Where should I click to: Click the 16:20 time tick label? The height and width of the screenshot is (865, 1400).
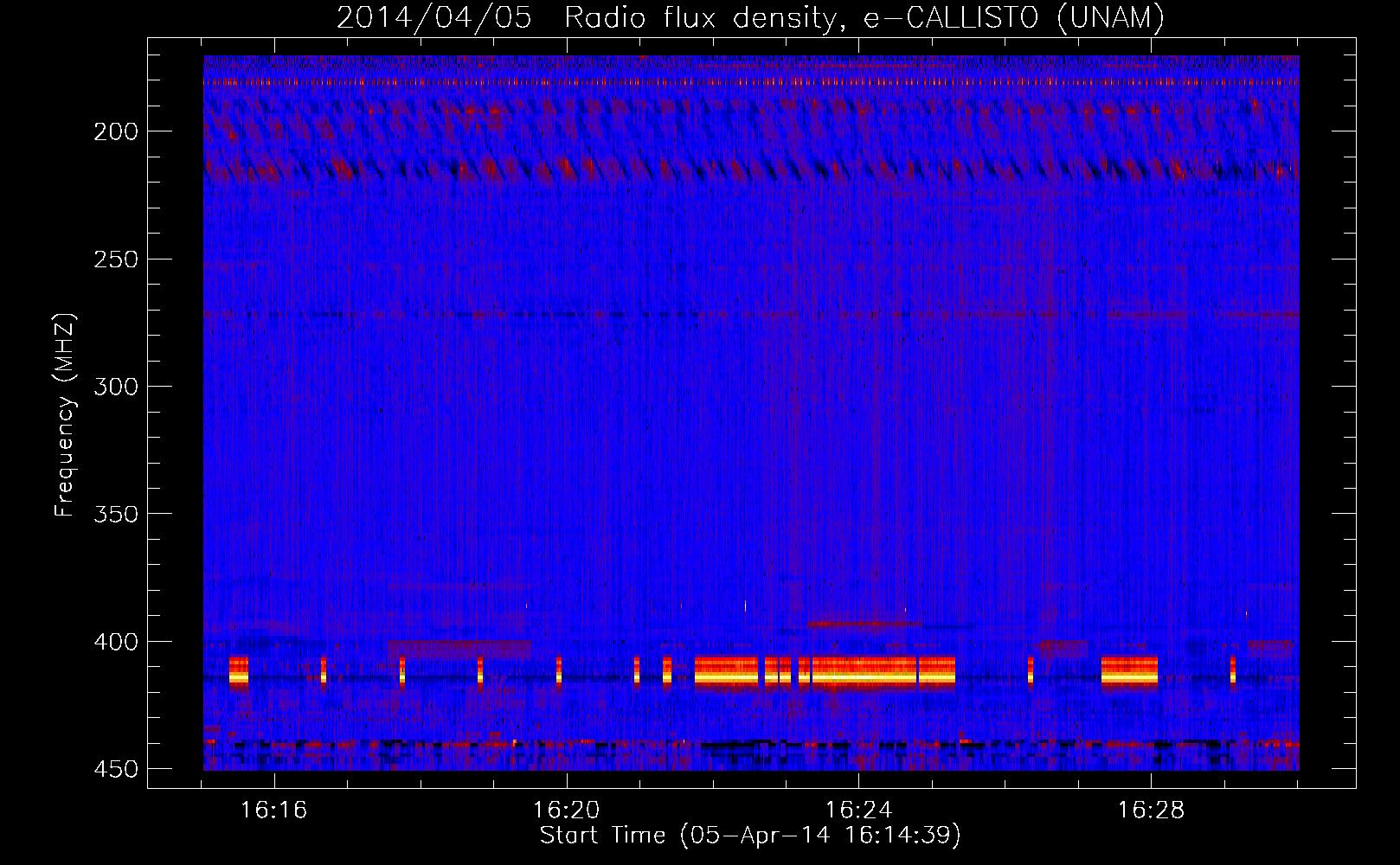(x=567, y=811)
